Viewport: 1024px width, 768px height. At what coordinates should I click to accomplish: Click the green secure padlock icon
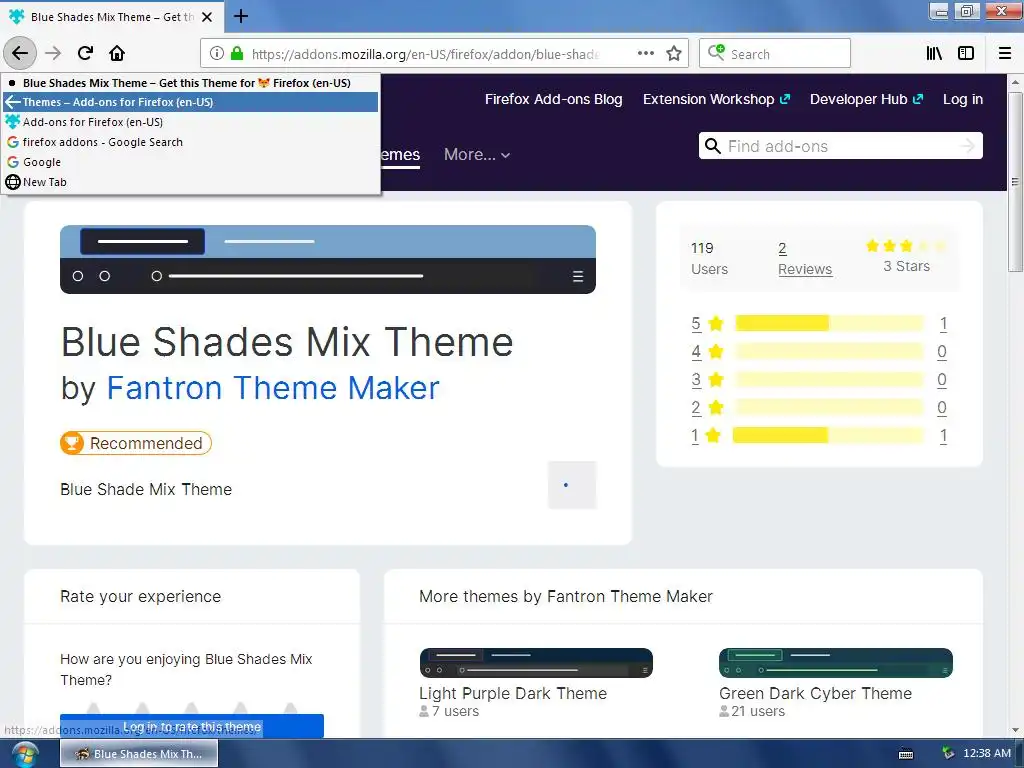[x=237, y=54]
